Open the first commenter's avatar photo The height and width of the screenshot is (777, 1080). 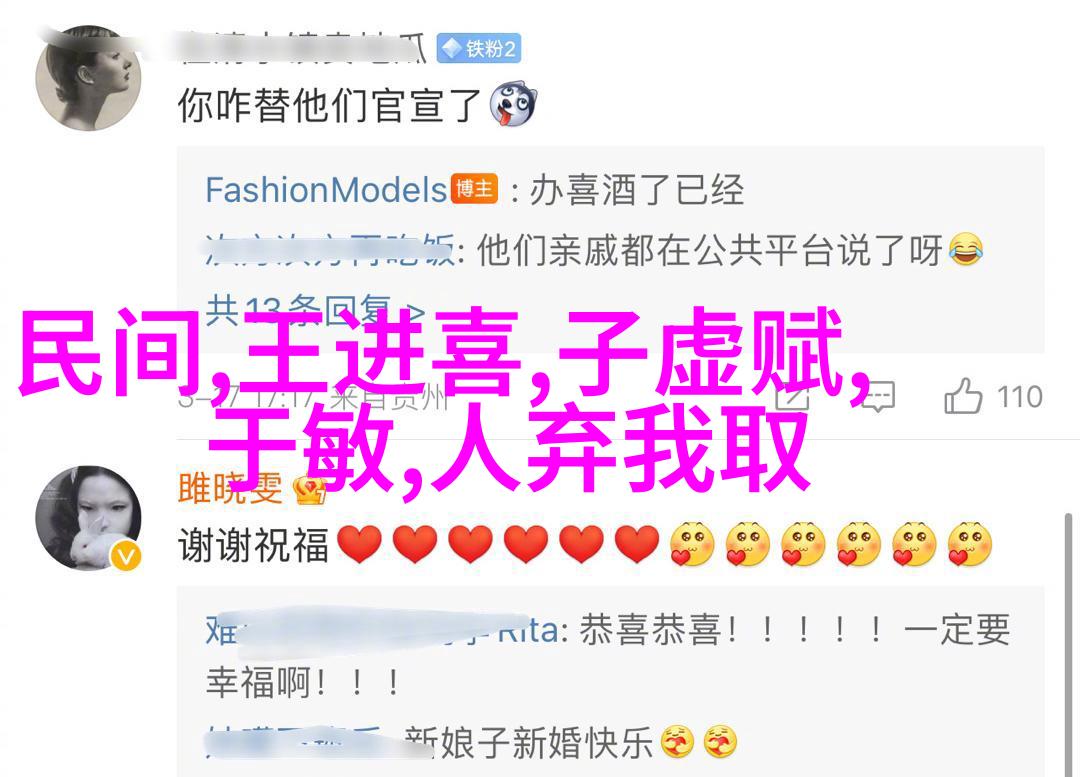88,78
